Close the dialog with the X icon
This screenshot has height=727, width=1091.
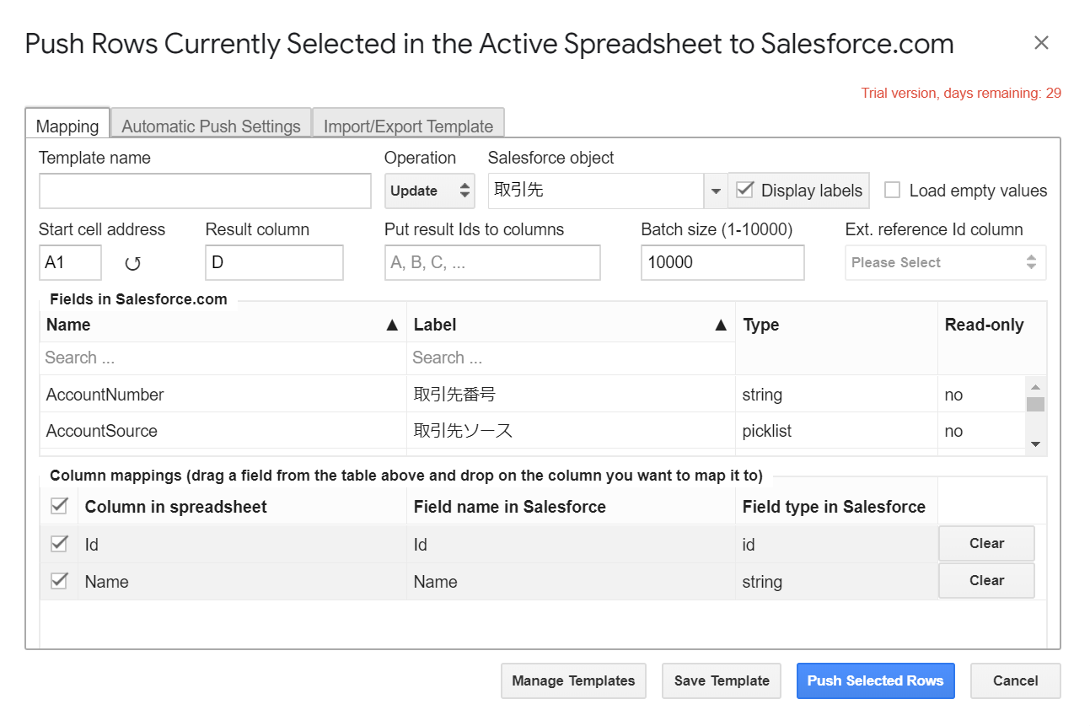1041,42
